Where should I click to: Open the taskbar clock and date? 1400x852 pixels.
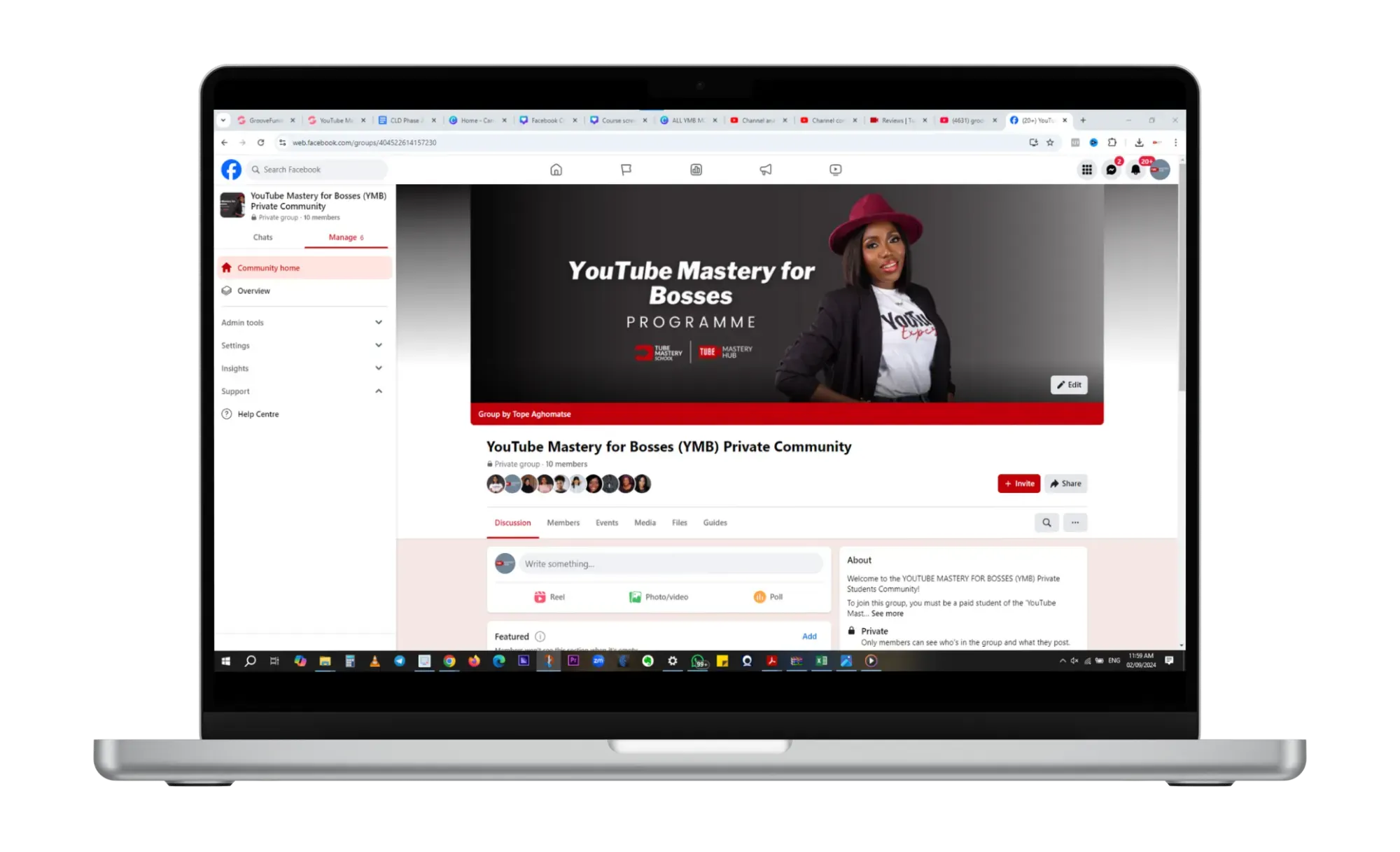click(x=1140, y=661)
